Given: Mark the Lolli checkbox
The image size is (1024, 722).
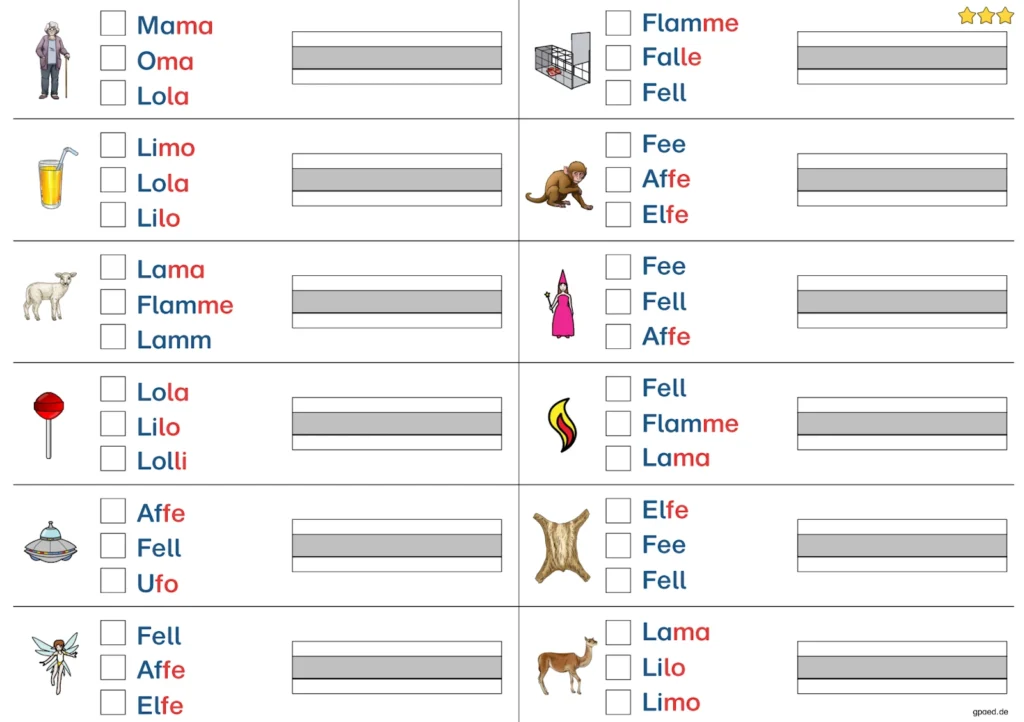Looking at the screenshot, I should coord(113,459).
